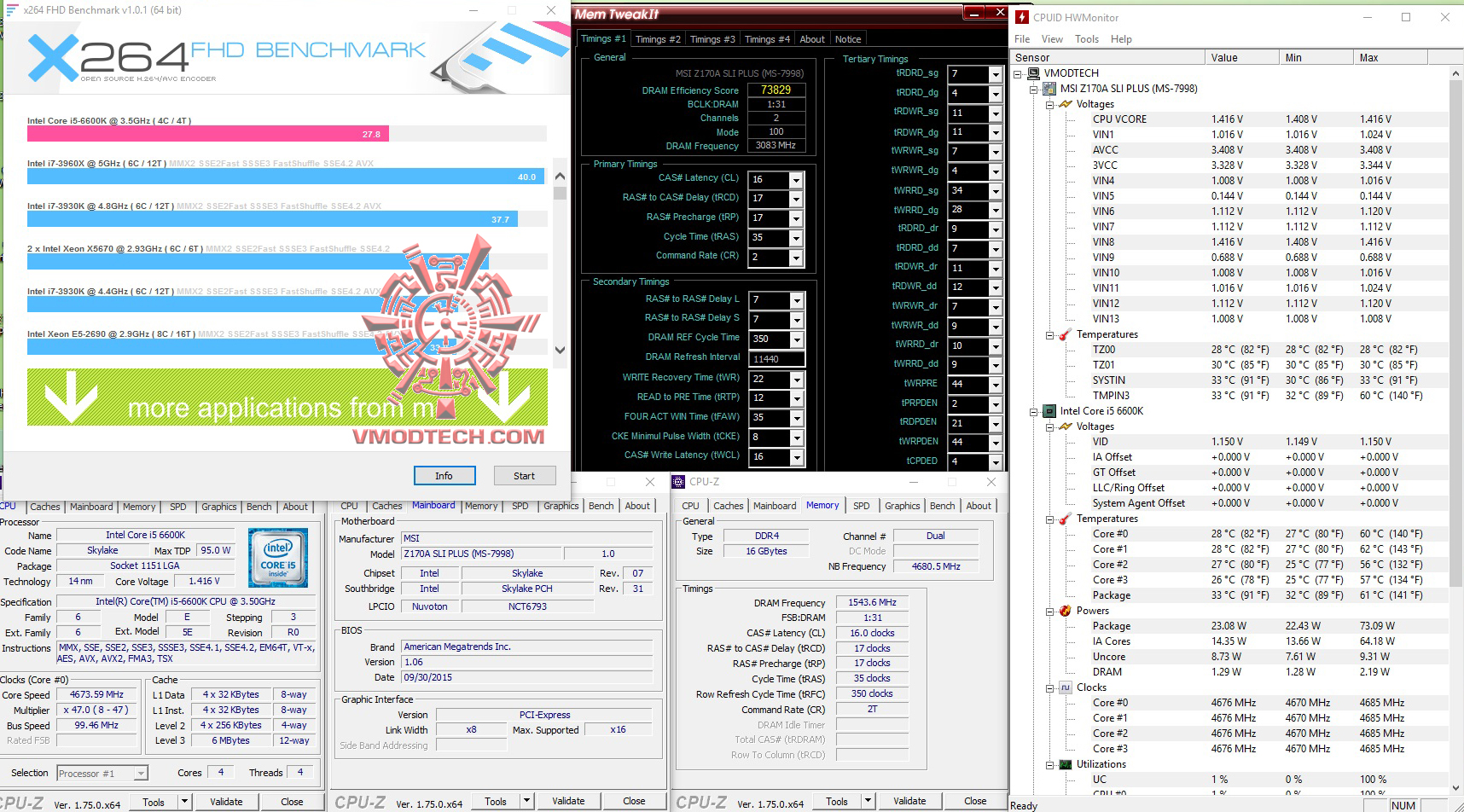This screenshot has width=1464, height=812.
Task: Switch to the SPD tab in the CPU-Z Memory window
Action: [862, 506]
